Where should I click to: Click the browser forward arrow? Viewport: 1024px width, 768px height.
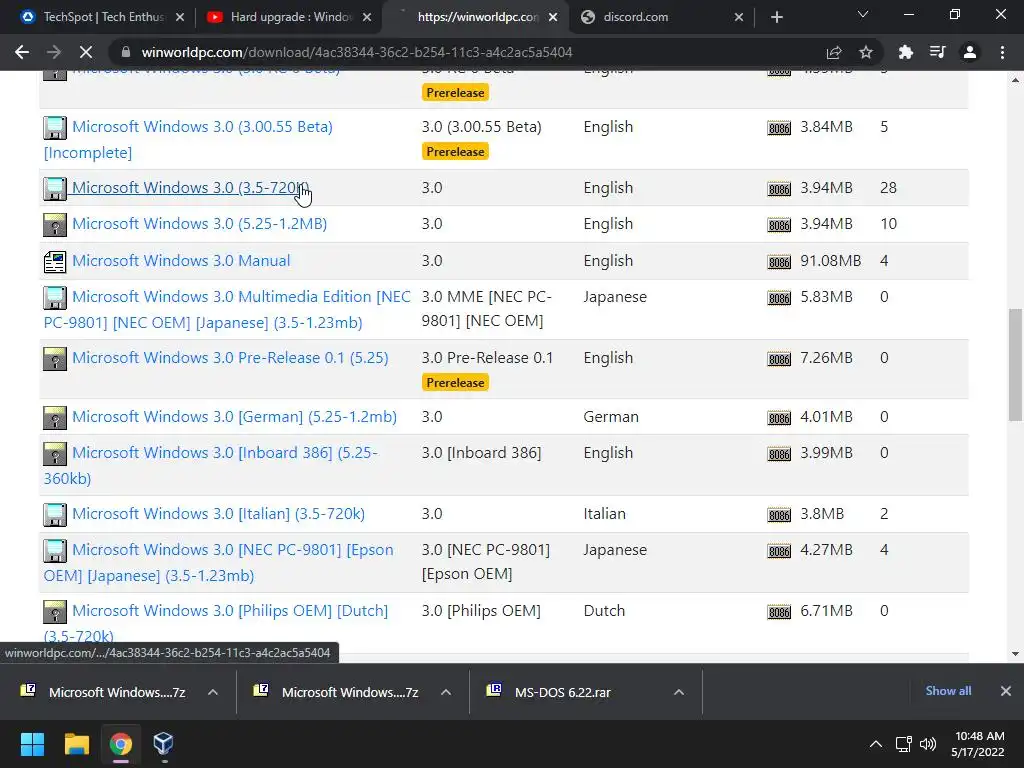tap(54, 52)
